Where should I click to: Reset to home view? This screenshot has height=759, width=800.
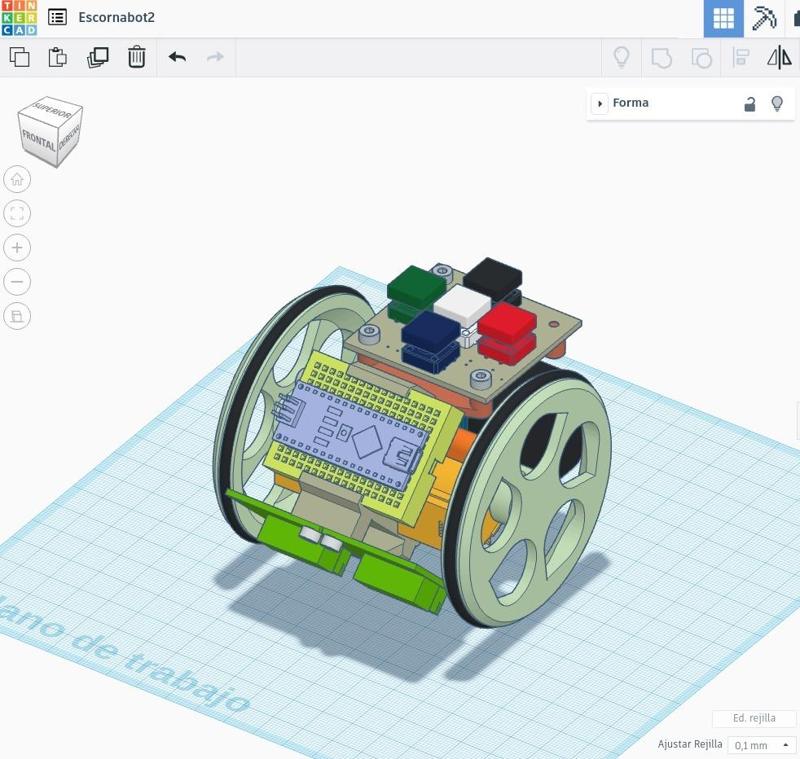coord(17,180)
